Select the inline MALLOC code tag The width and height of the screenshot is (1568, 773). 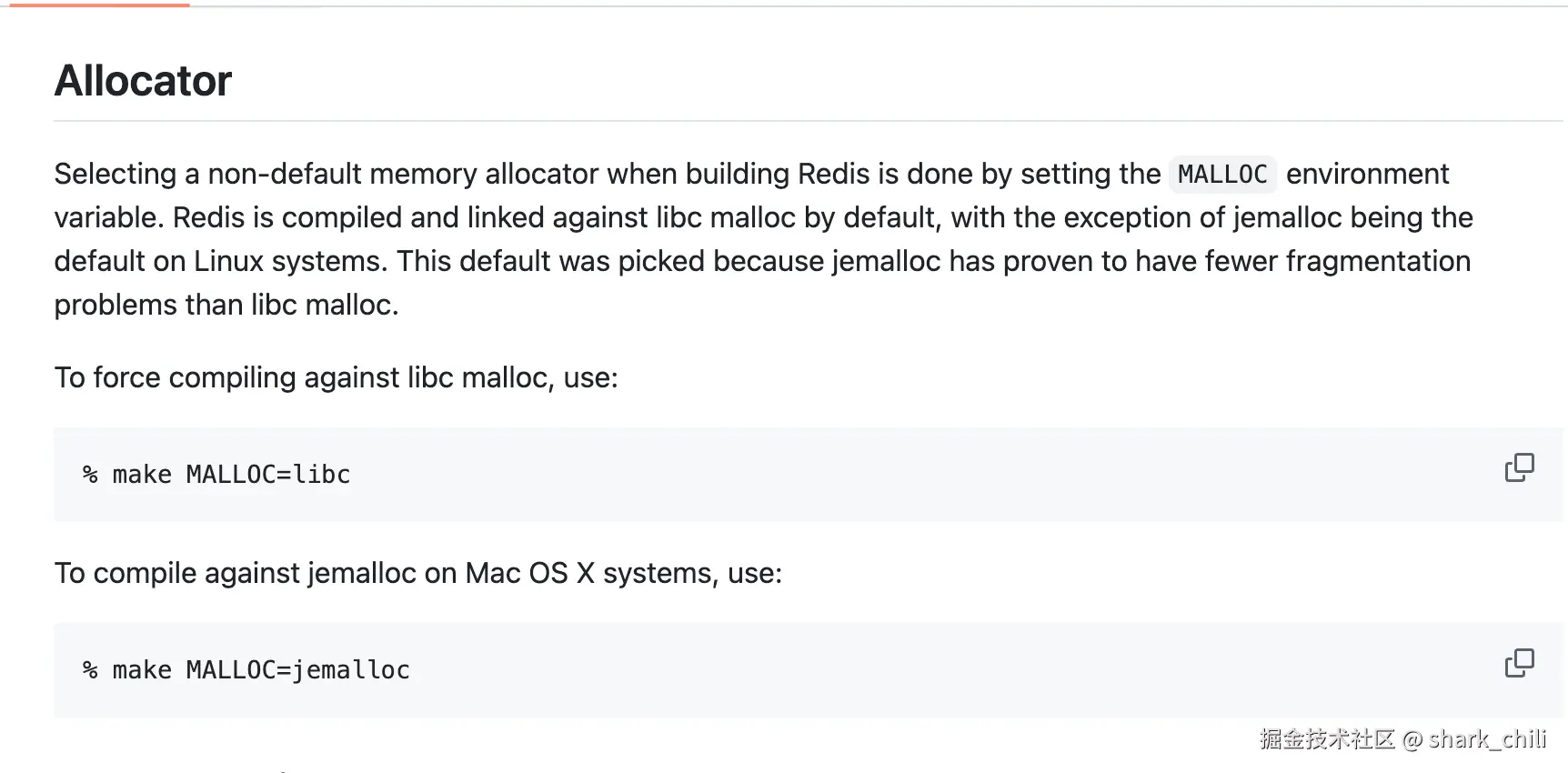pos(1222,174)
